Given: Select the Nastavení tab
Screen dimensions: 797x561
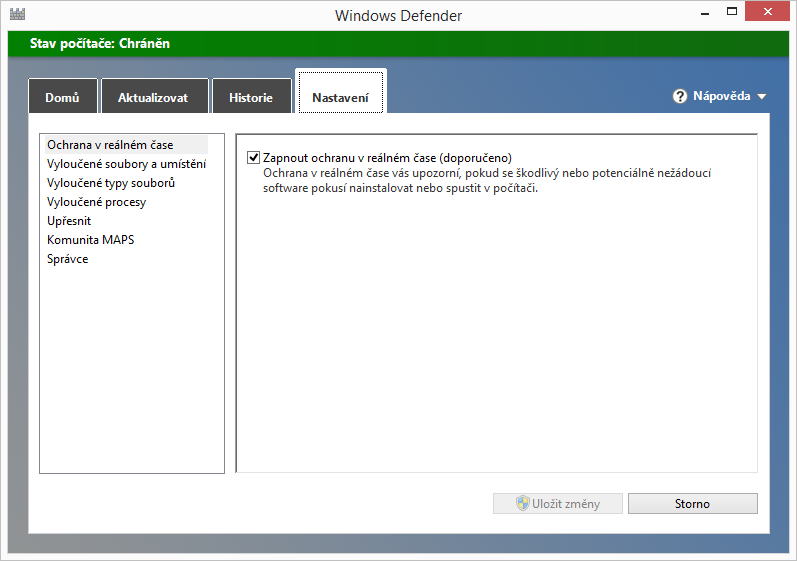Looking at the screenshot, I should [341, 92].
